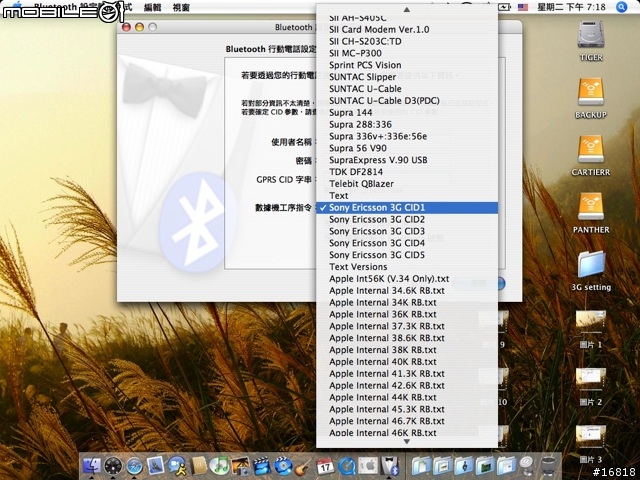The height and width of the screenshot is (480, 640).
Task: Select Apple Int56K (V.34 Only).txt
Action: (407, 279)
